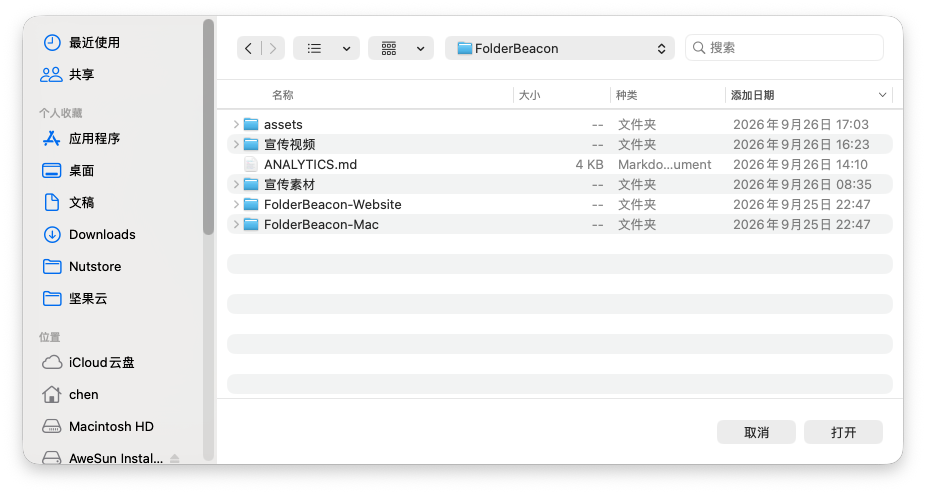The height and width of the screenshot is (494, 926).
Task: Click date 2026年9月26日 14:10
Action: pyautogui.click(x=800, y=164)
